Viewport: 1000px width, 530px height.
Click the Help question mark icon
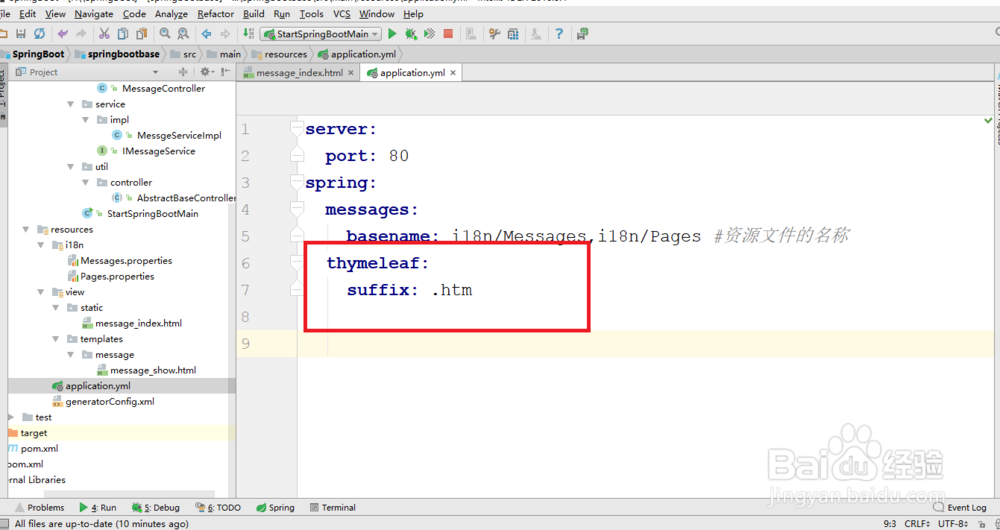click(x=559, y=34)
